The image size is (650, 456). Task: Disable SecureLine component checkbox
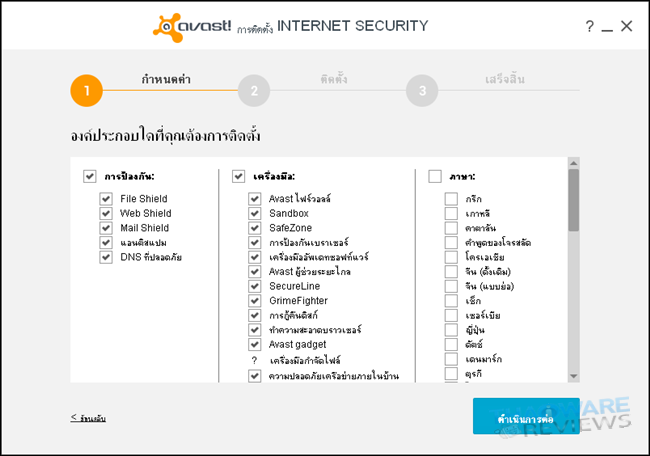[x=255, y=286]
